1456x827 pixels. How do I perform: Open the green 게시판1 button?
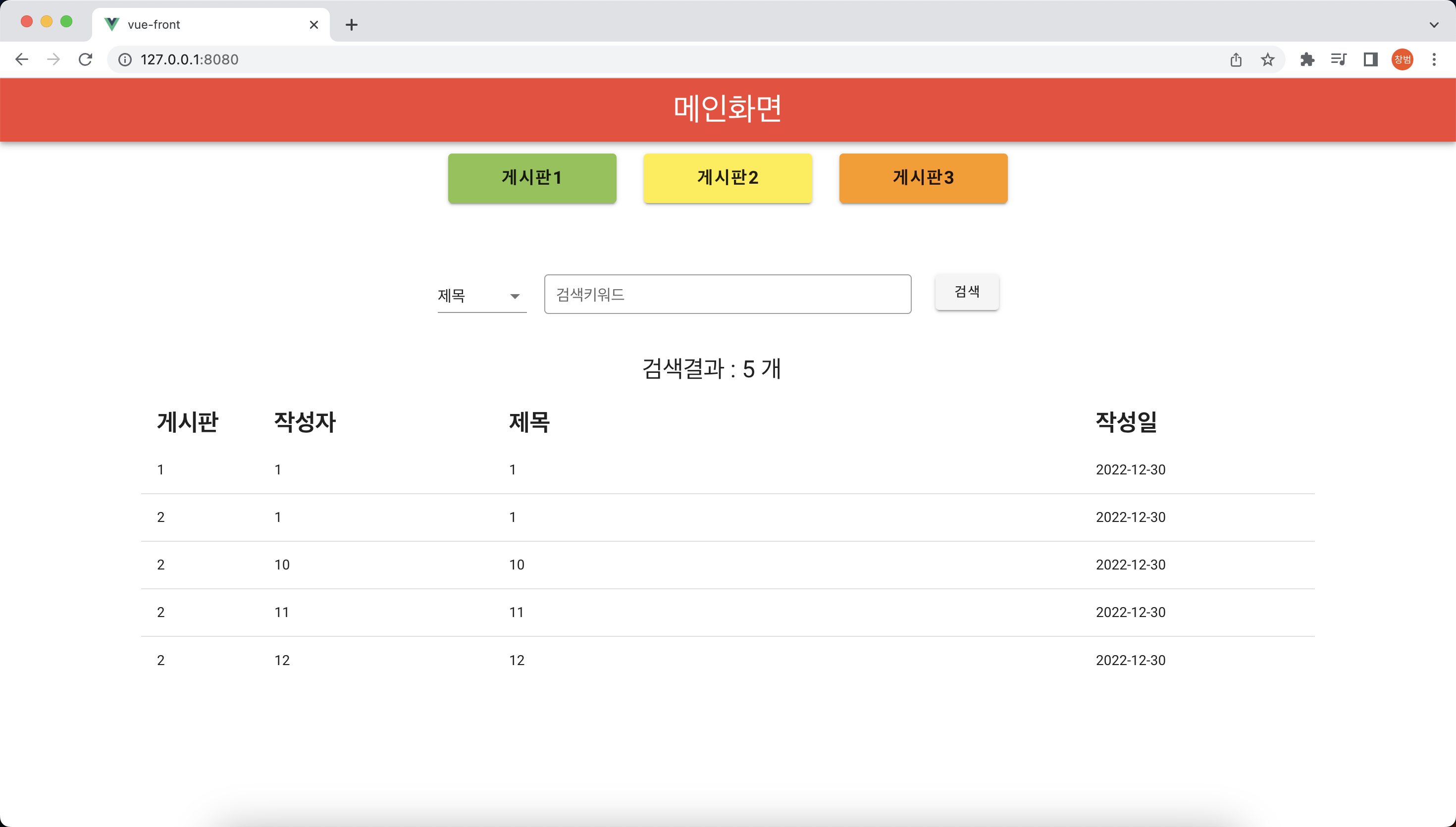pyautogui.click(x=532, y=178)
